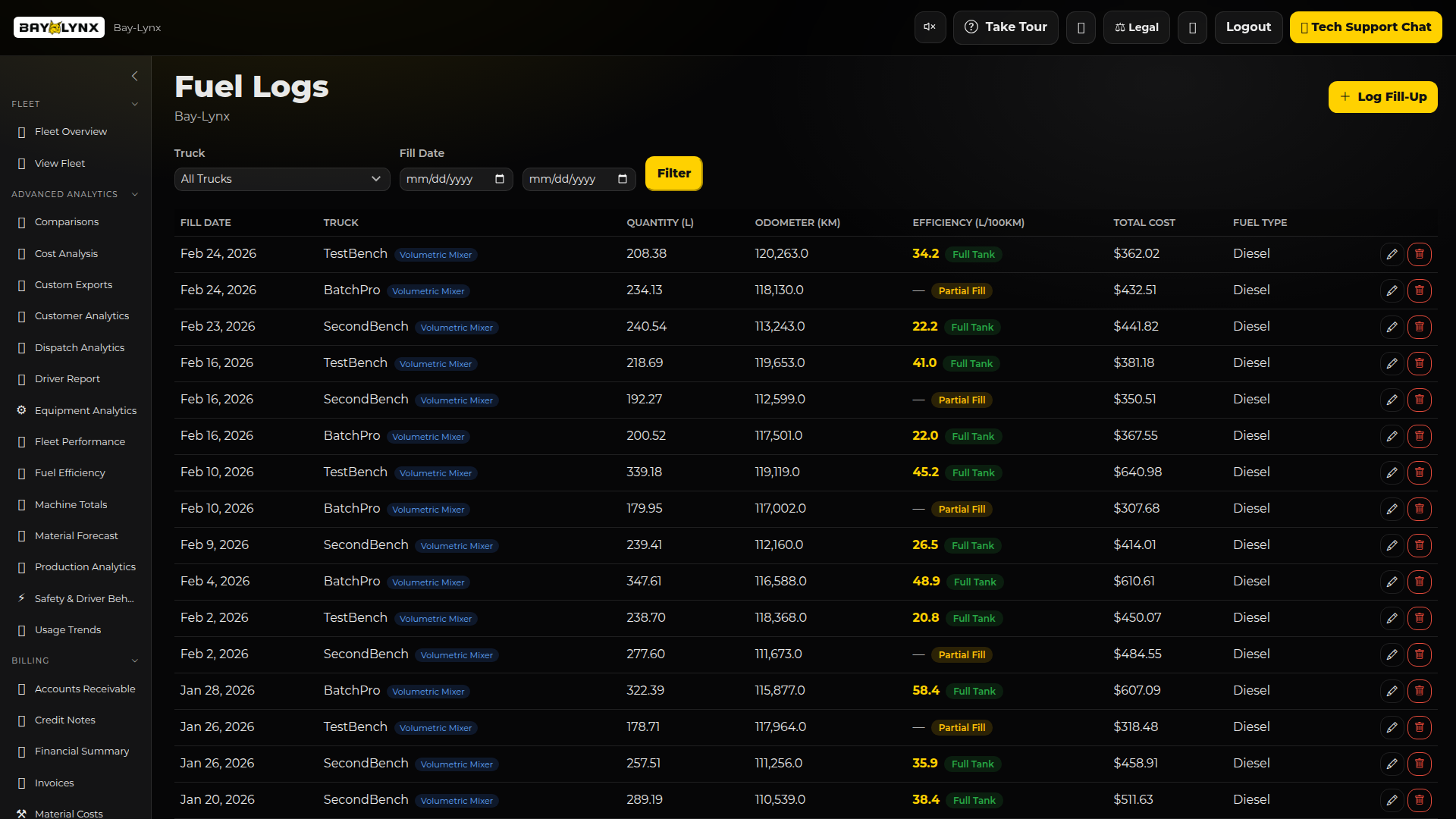Collapse the Advanced Analytics section
1456x819 pixels.
(x=135, y=194)
